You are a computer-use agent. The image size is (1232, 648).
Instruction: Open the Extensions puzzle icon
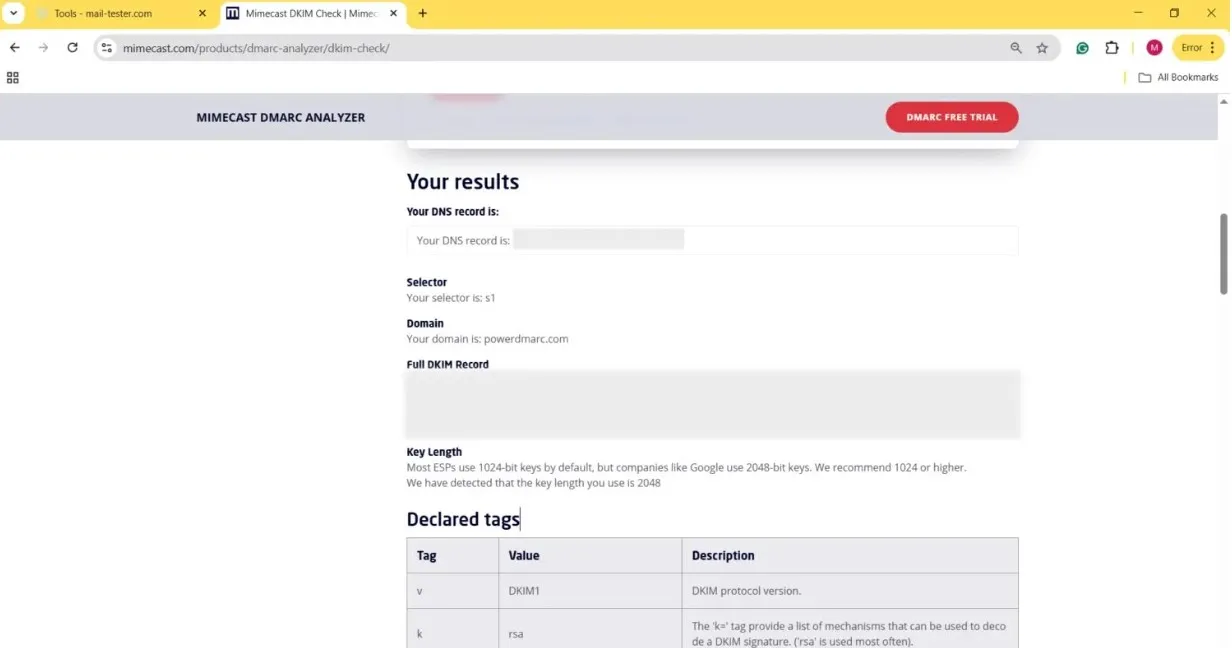tap(1112, 48)
